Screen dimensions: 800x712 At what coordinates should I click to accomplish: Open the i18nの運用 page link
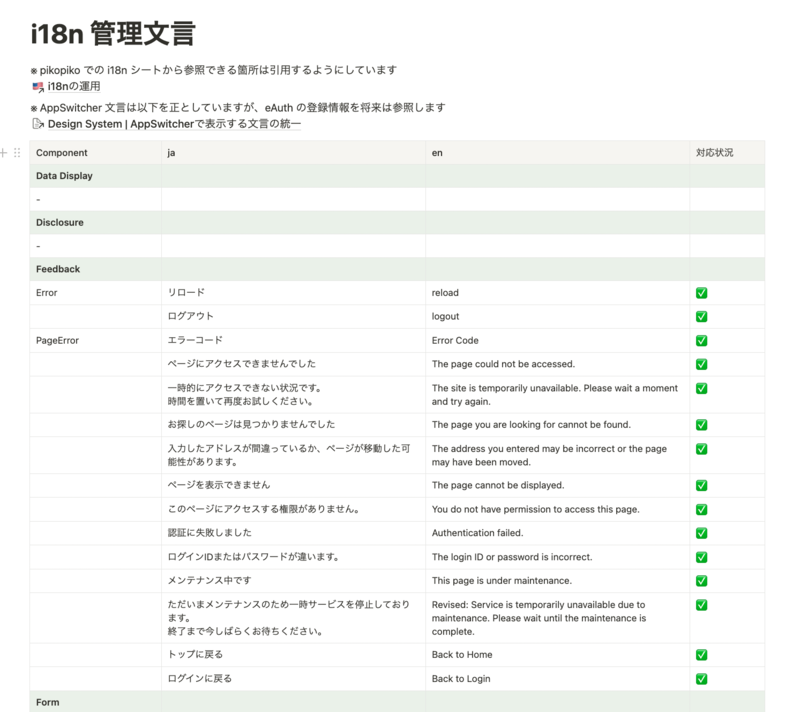tap(74, 87)
